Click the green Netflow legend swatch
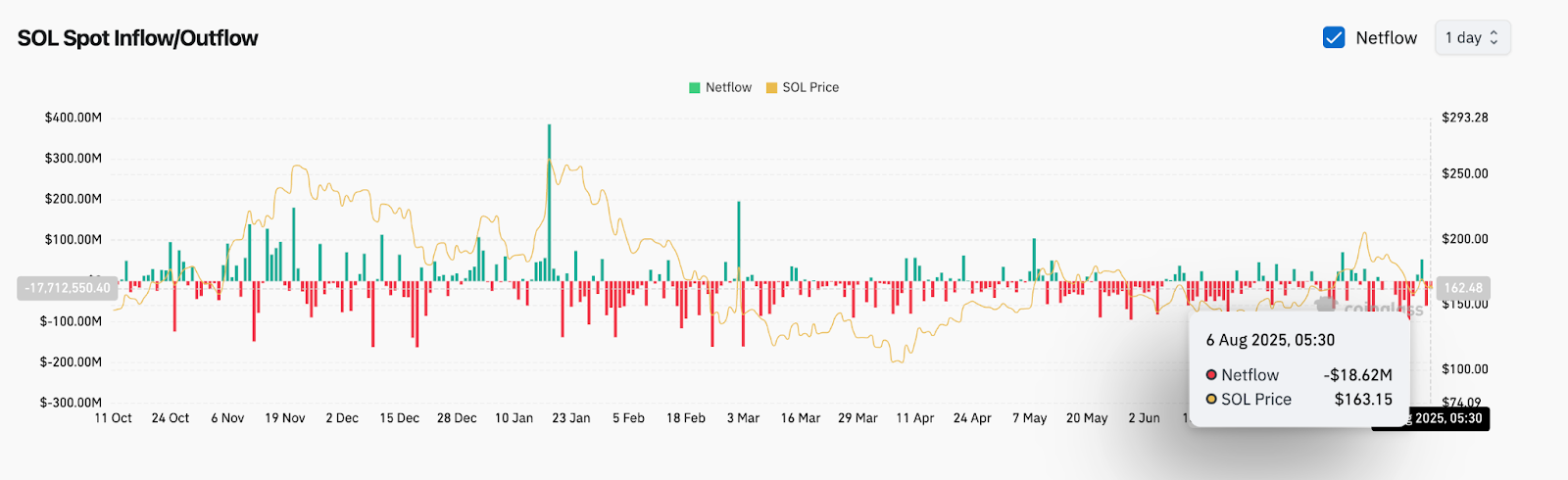This screenshot has height=480, width=1568. pyautogui.click(x=695, y=88)
